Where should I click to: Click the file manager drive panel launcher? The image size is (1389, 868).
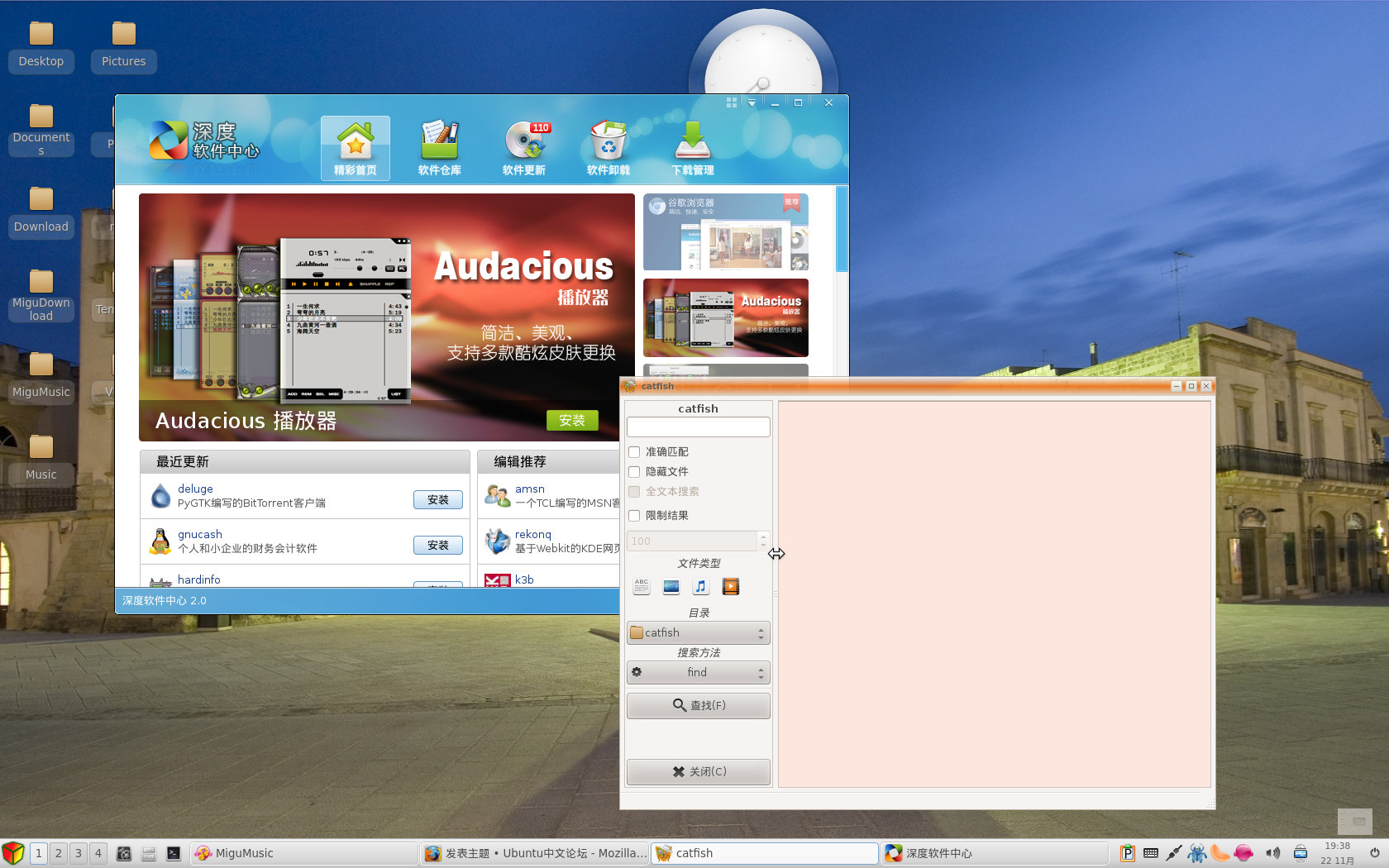(149, 853)
